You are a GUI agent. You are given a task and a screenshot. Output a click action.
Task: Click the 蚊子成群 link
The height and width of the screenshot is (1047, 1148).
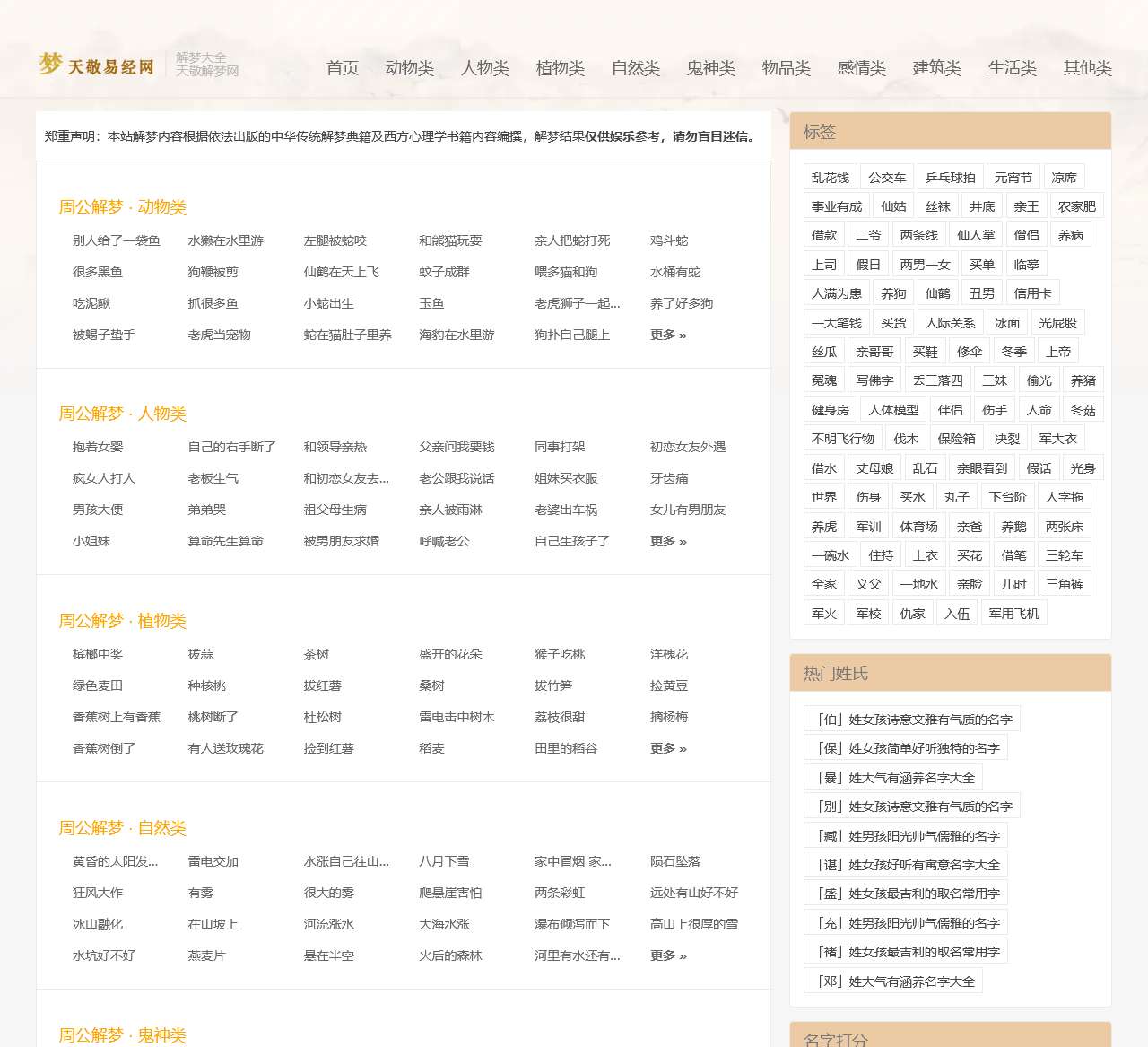coord(445,272)
